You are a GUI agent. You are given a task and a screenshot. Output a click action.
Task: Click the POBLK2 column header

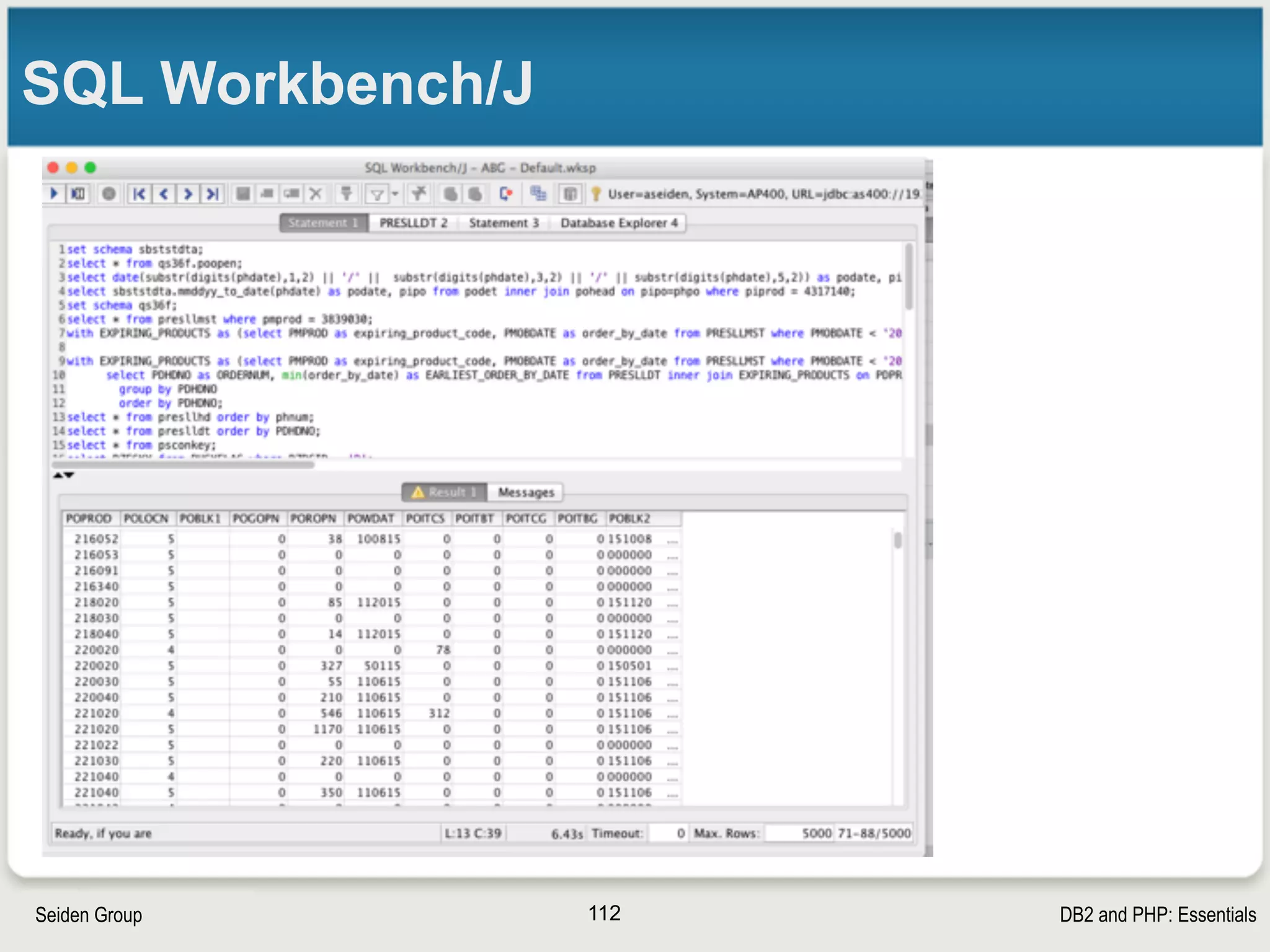pos(643,518)
